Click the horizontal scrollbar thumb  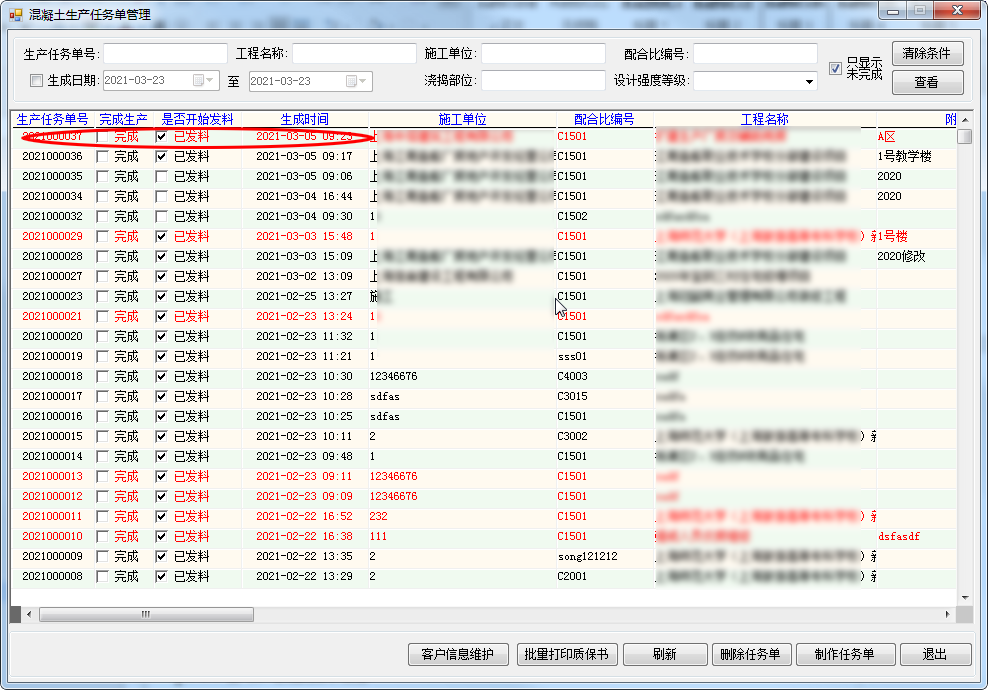145,614
